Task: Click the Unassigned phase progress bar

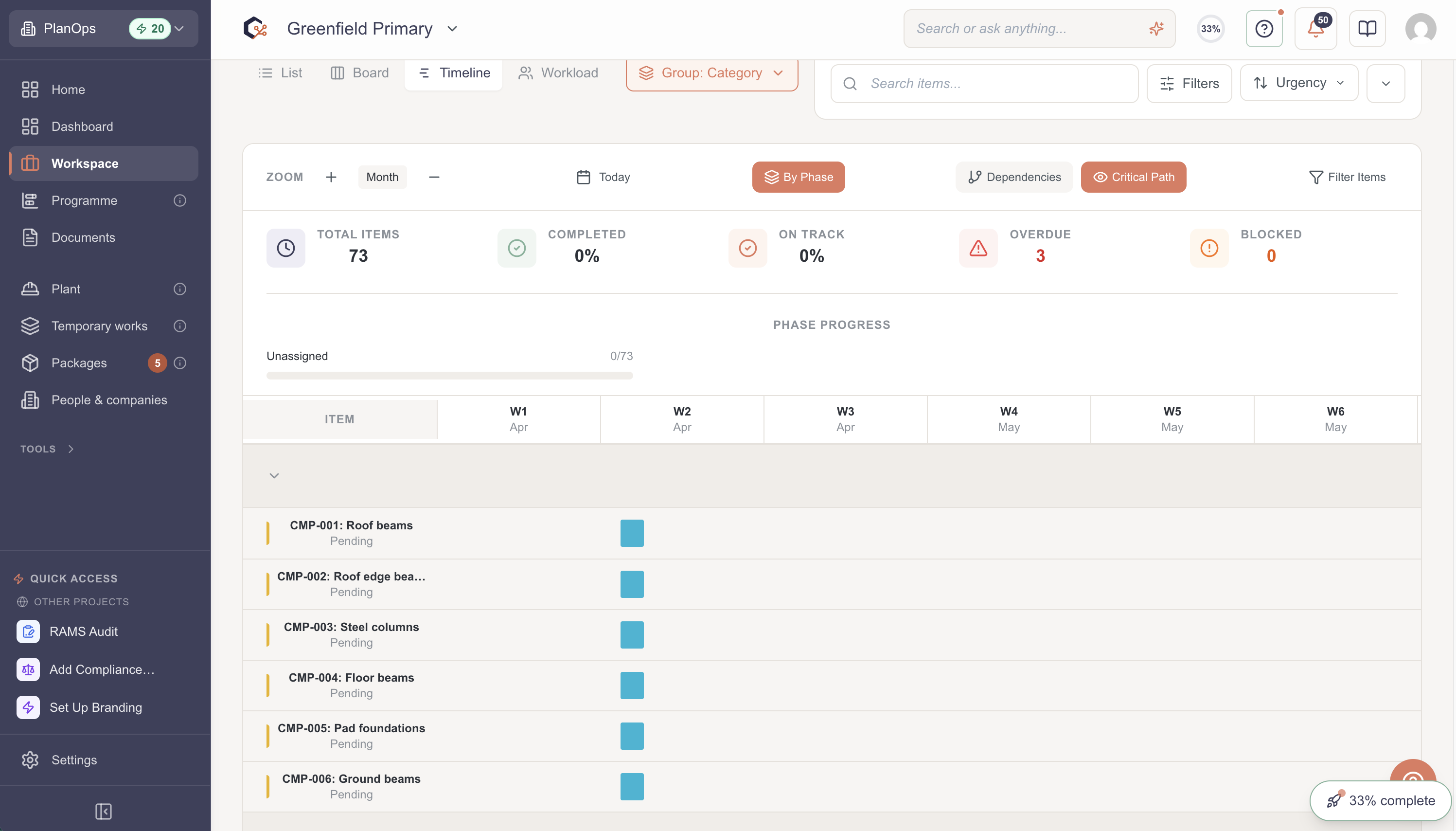Action: click(x=449, y=376)
